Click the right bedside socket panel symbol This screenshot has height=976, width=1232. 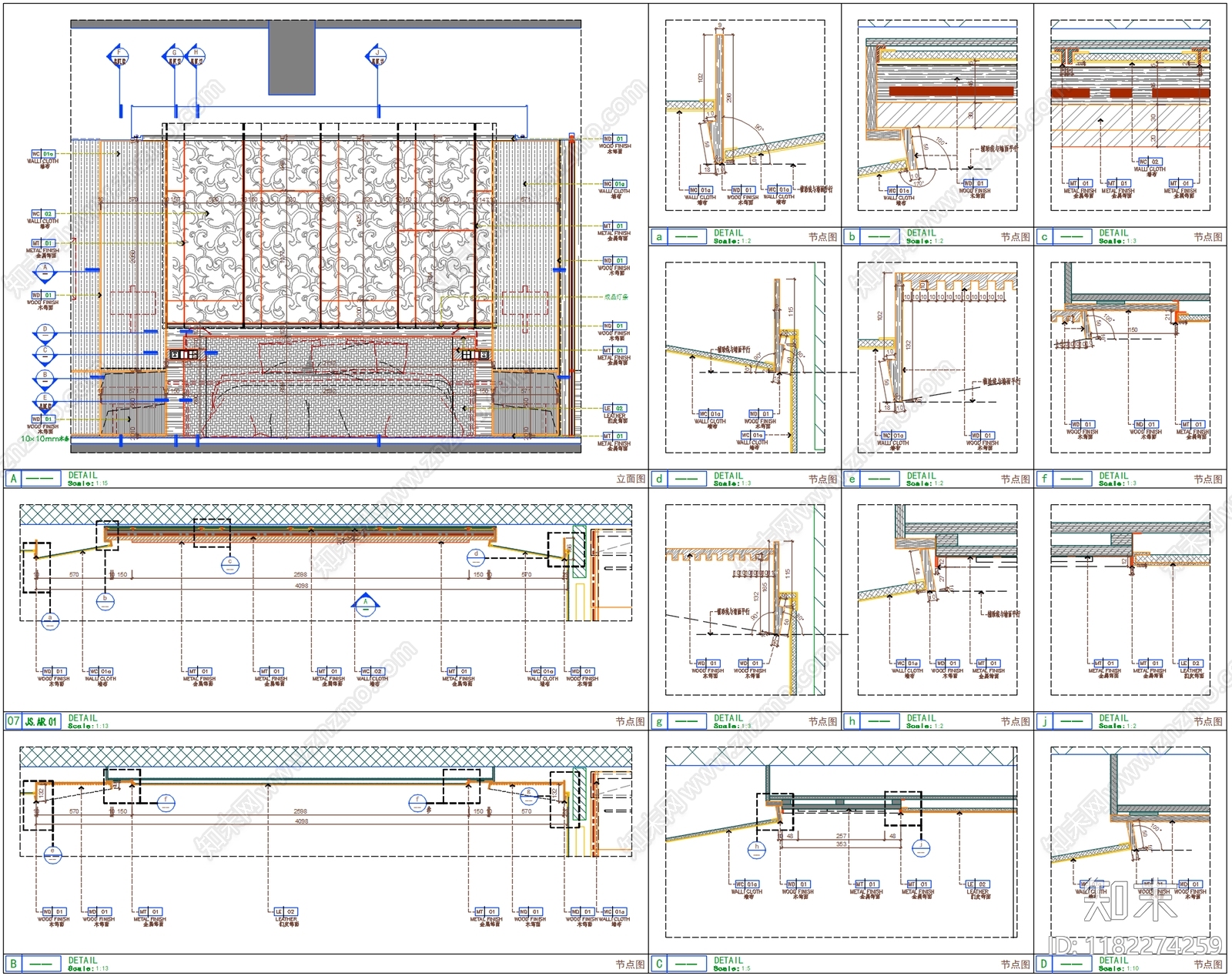coord(474,354)
